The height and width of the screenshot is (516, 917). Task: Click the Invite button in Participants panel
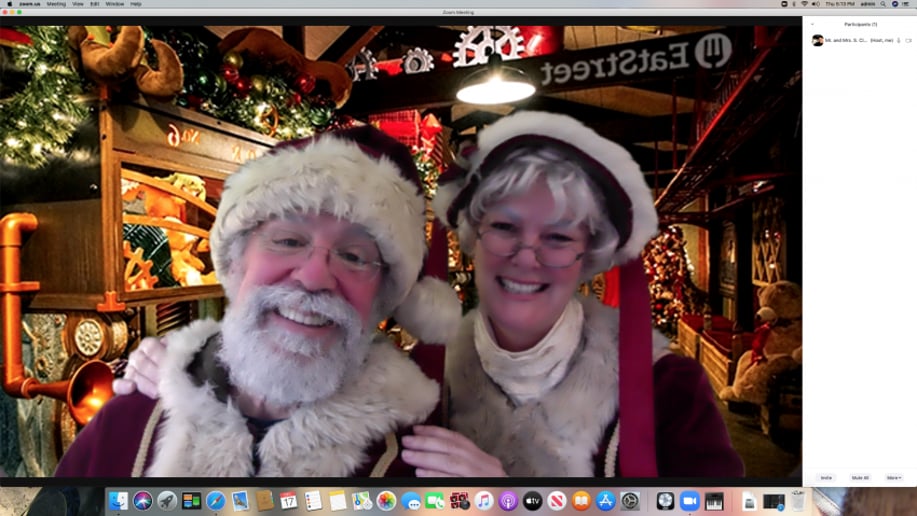coord(826,478)
